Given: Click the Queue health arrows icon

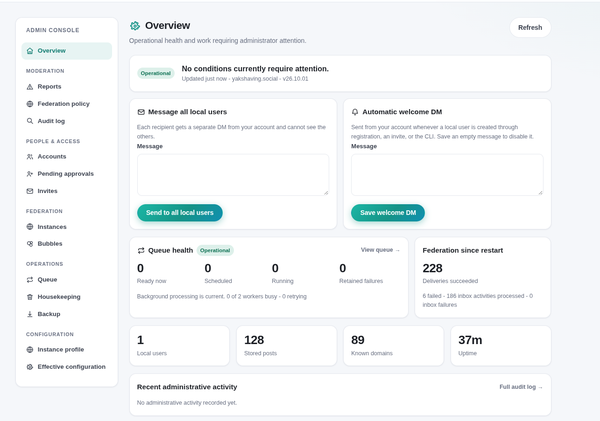Looking at the screenshot, I should 141,251.
